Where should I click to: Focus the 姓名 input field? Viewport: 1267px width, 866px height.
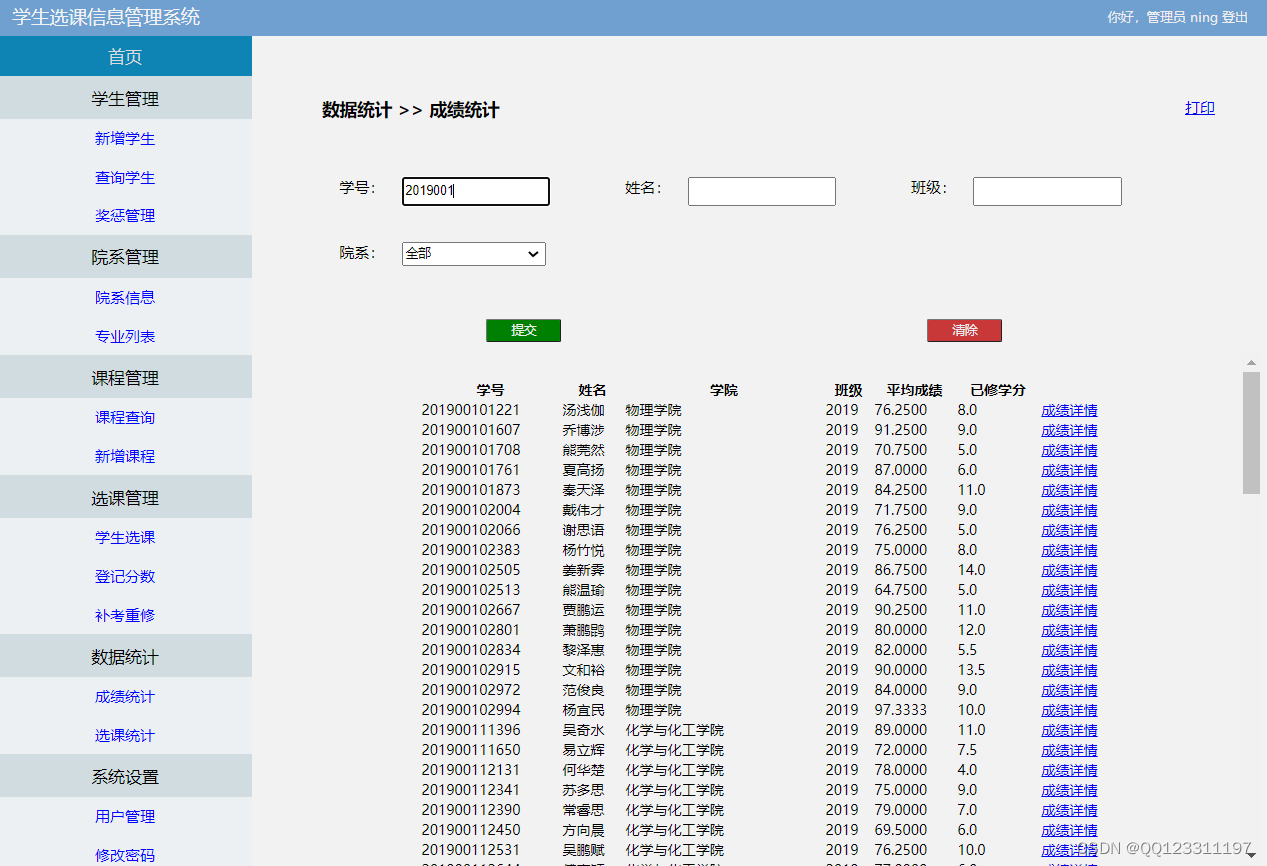click(x=762, y=192)
